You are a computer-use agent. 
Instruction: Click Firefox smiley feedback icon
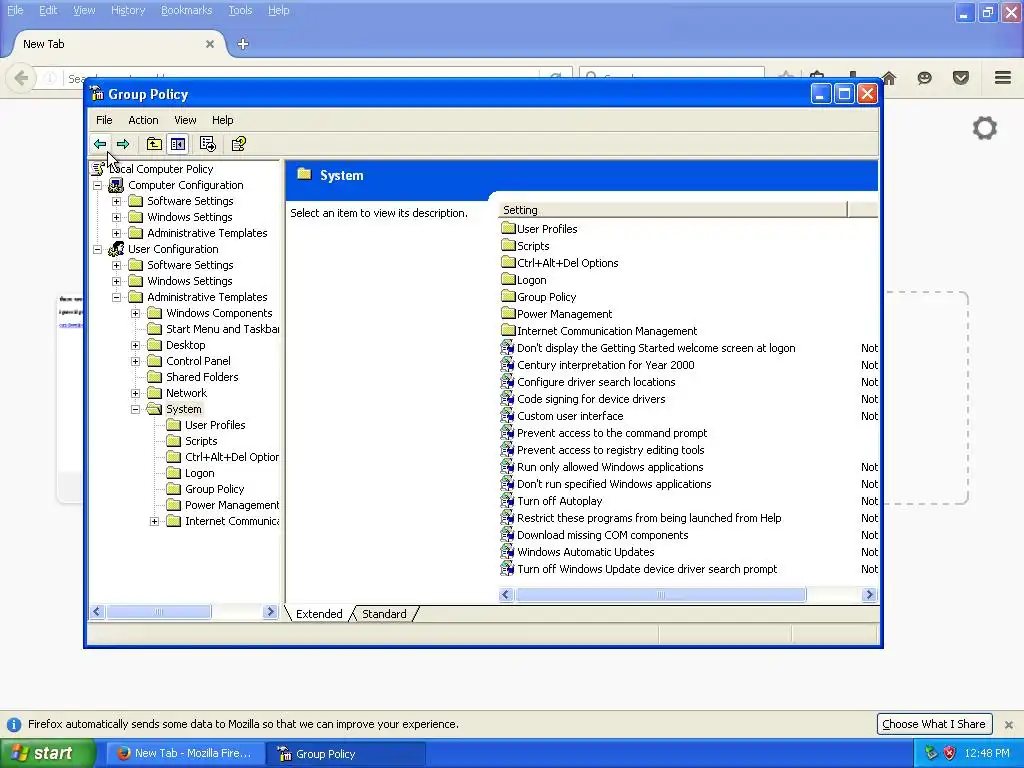[924, 78]
